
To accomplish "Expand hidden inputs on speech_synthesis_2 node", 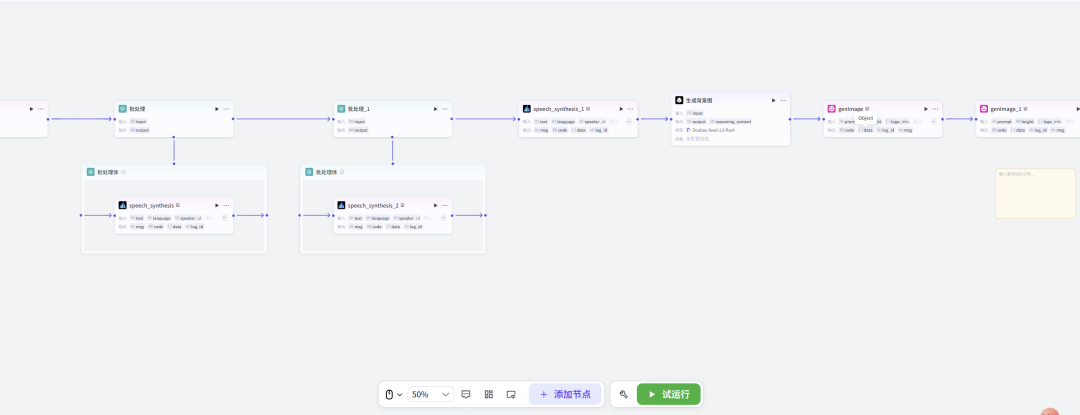I will (444, 217).
